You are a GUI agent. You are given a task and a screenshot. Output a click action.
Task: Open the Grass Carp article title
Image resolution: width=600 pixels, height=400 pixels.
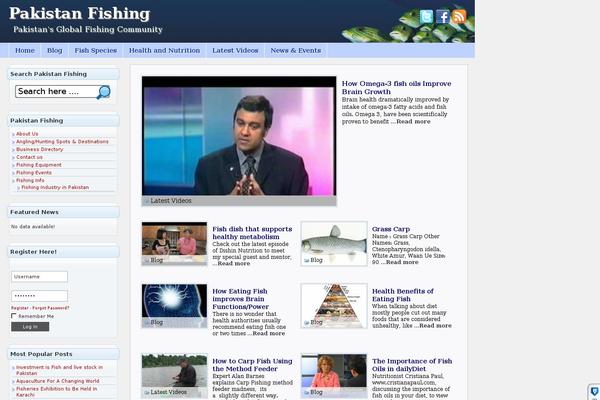tap(391, 229)
